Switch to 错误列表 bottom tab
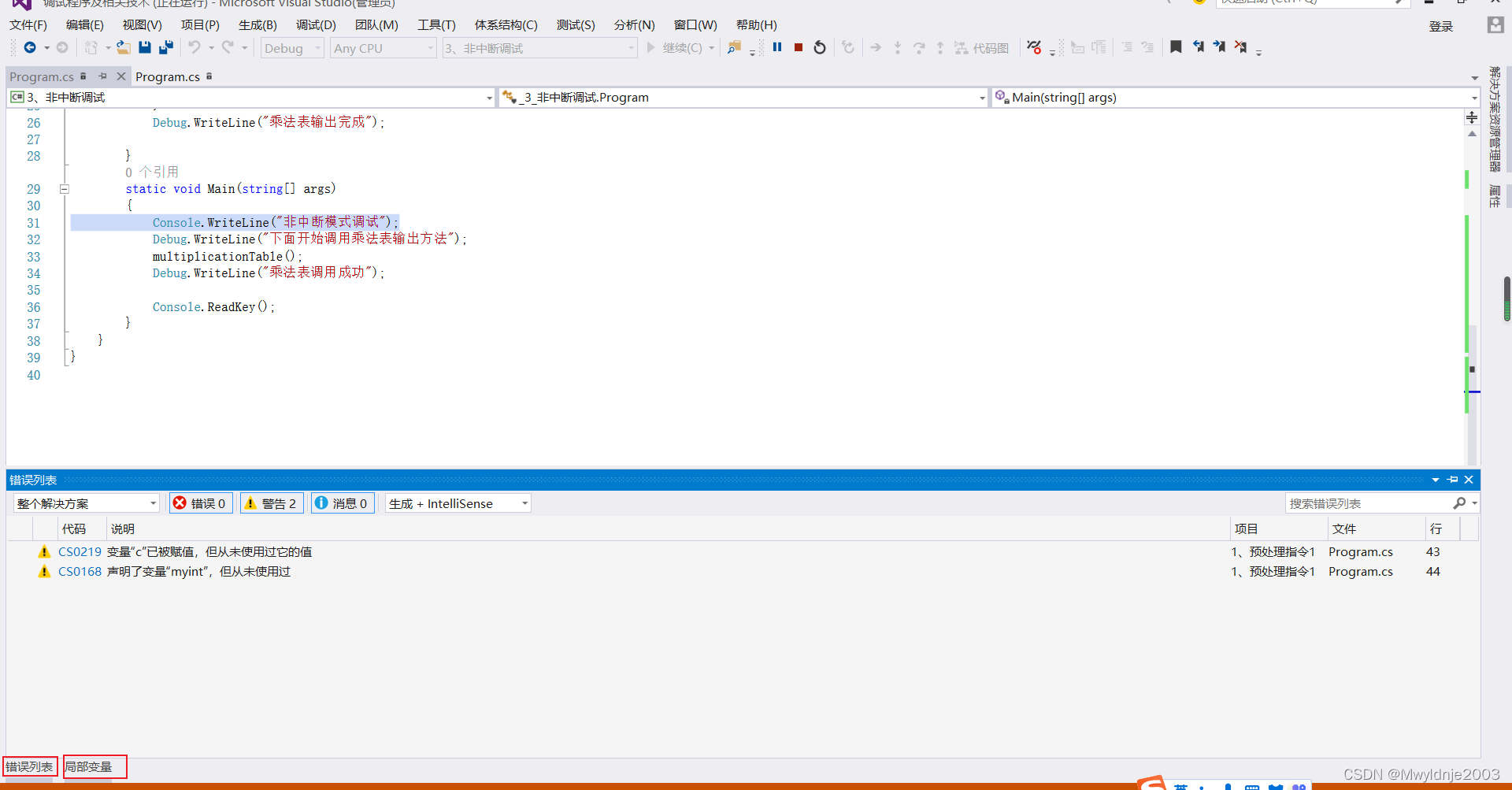Screen dimensions: 1512x790 point(29,766)
